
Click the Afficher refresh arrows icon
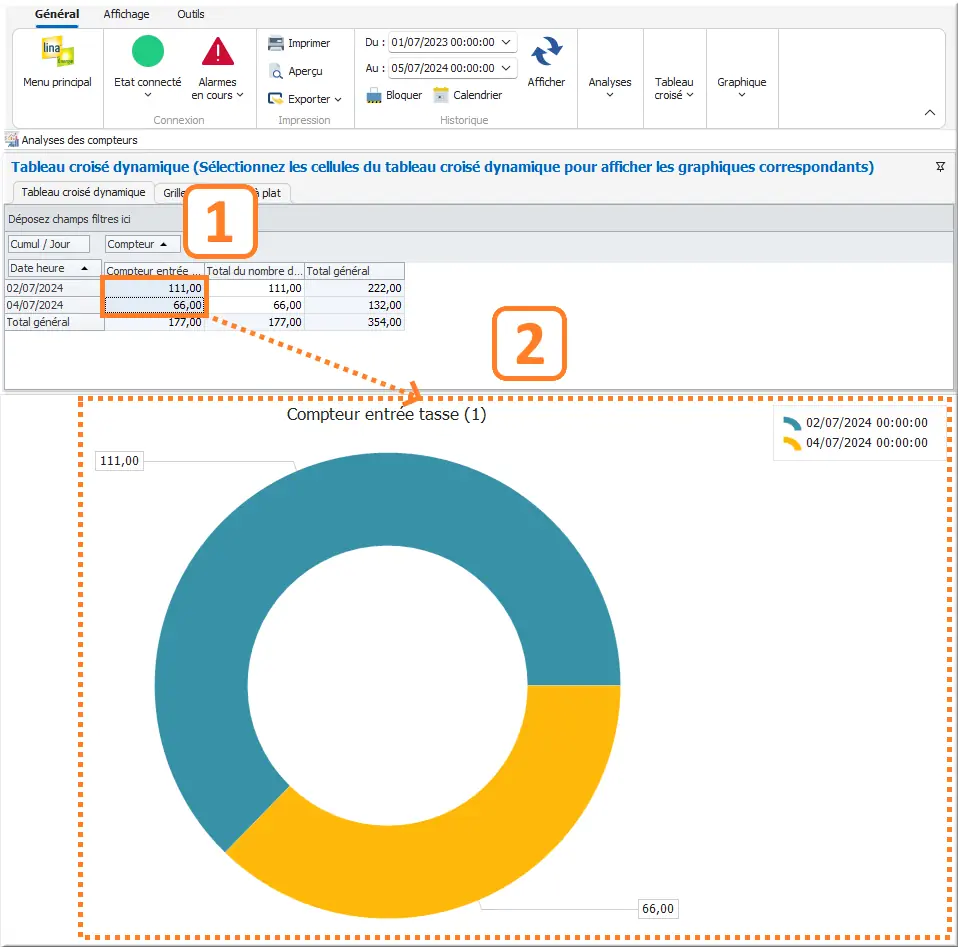(546, 51)
